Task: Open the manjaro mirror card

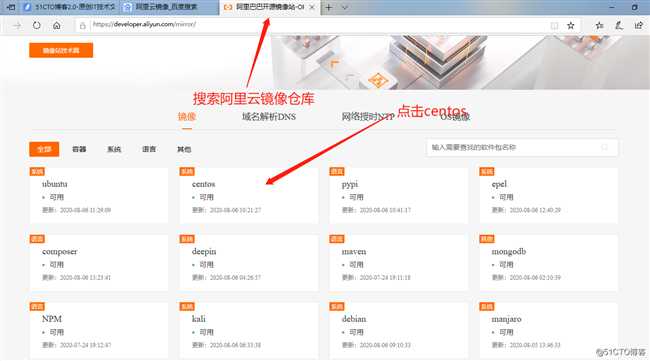Action: (548, 330)
